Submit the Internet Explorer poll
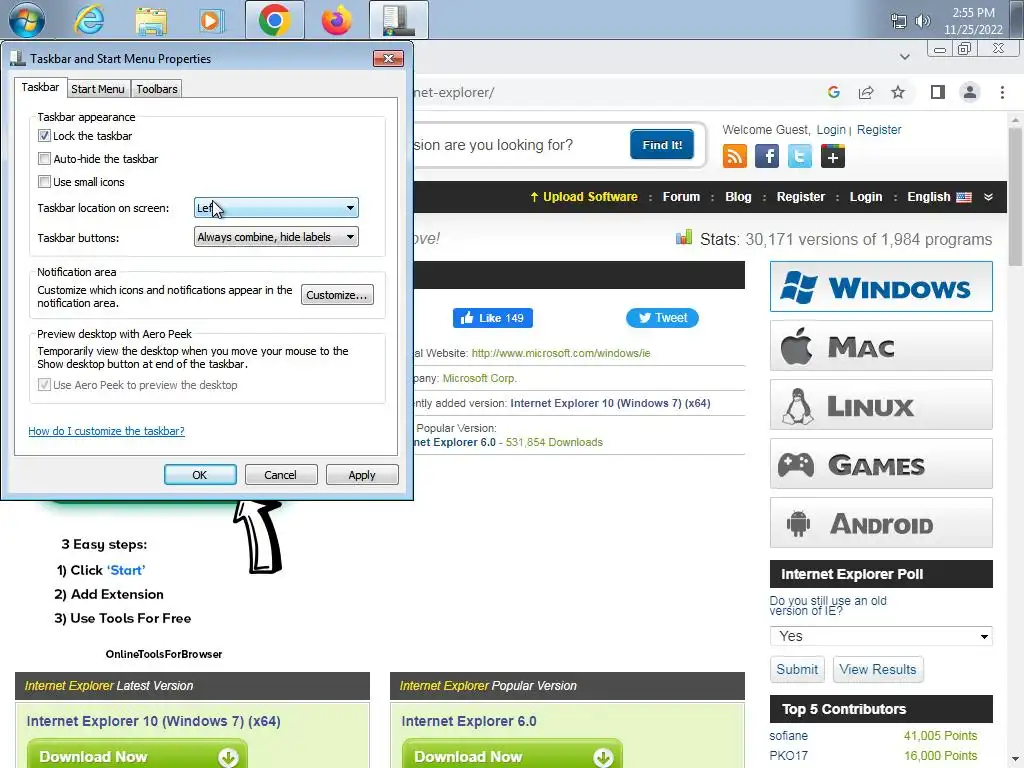Screen dimensions: 1024x768 click(797, 669)
